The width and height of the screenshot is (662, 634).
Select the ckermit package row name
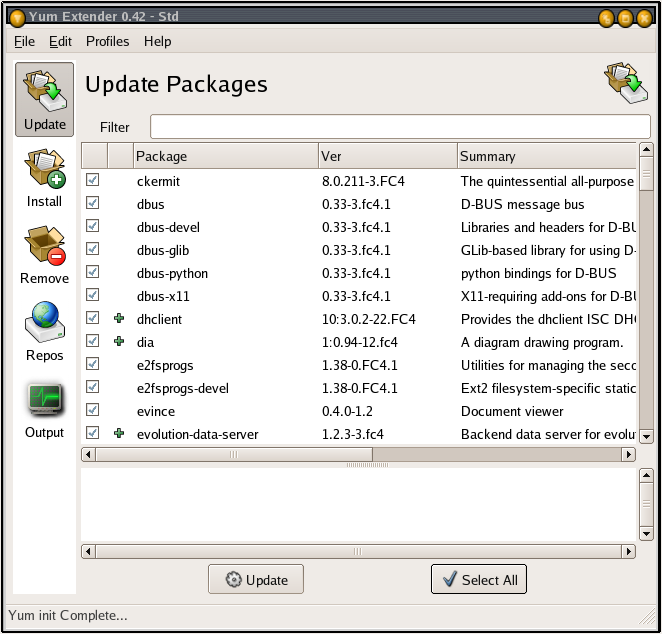click(x=158, y=182)
